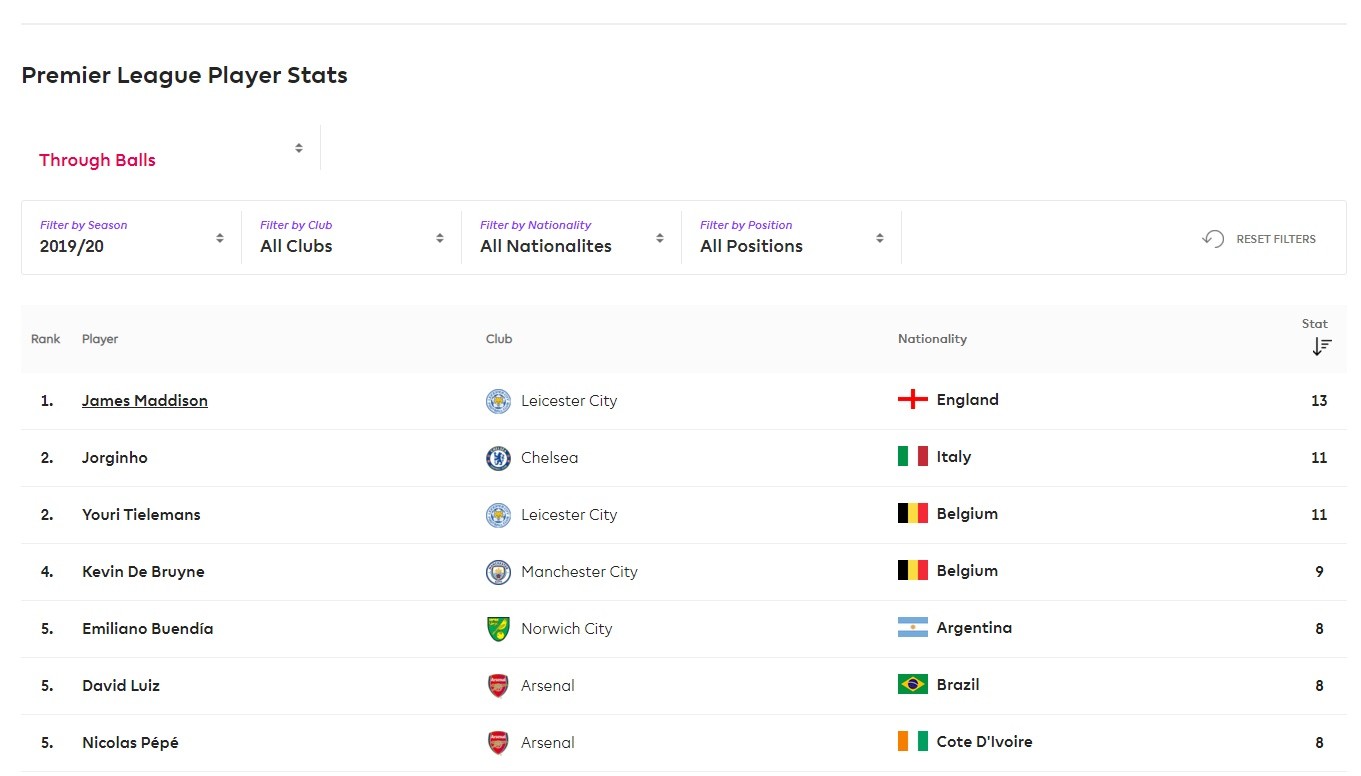Click the Chelsea club name
Image resolution: width=1361 pixels, height=776 pixels.
click(550, 458)
